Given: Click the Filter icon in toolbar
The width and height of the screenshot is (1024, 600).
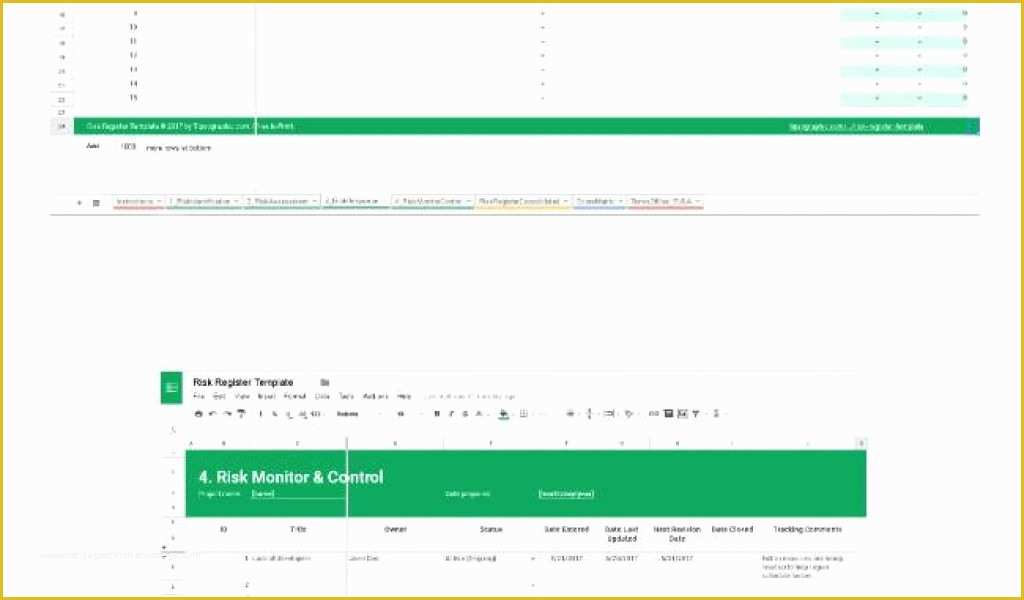Looking at the screenshot, I should pos(696,414).
